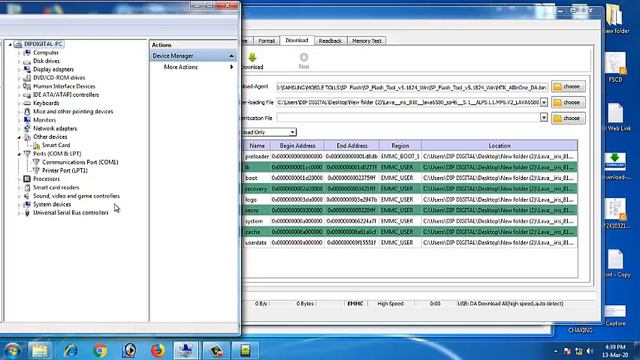This screenshot has height=360, width=640.
Task: Select the Disk drives icon in the tree
Action: 27,61
